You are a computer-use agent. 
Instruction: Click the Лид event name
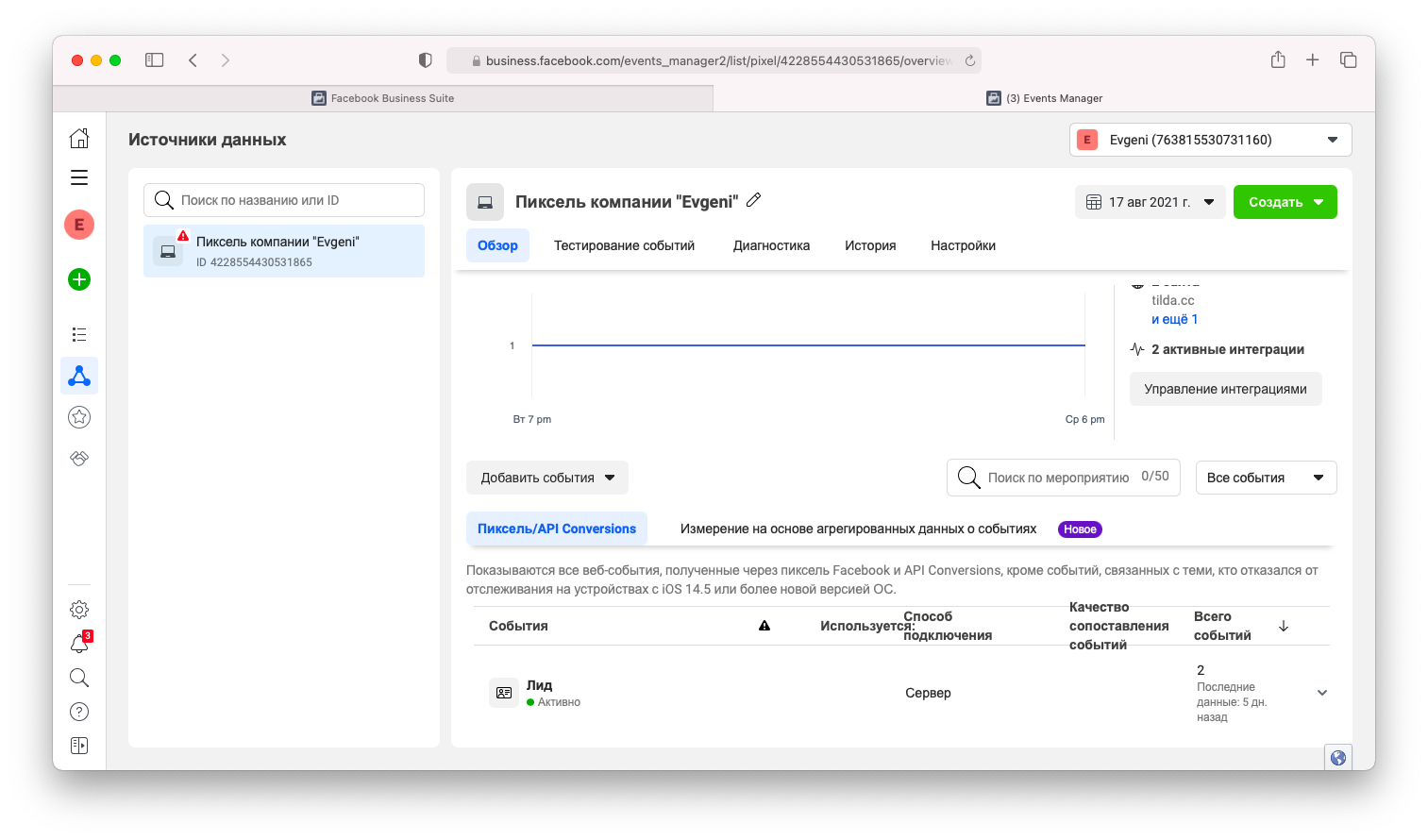coord(539,685)
